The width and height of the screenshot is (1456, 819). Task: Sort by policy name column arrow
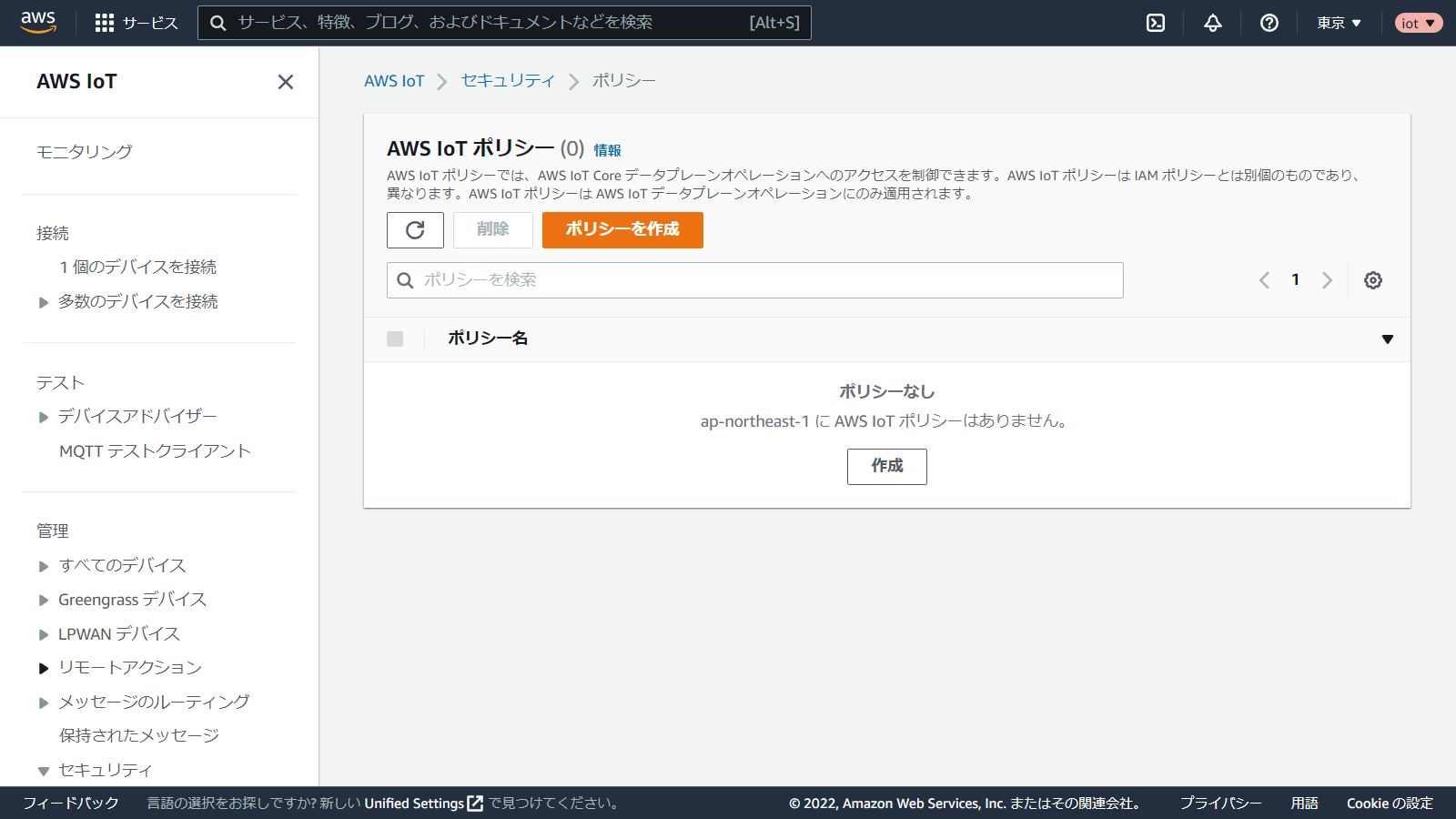(x=1387, y=339)
